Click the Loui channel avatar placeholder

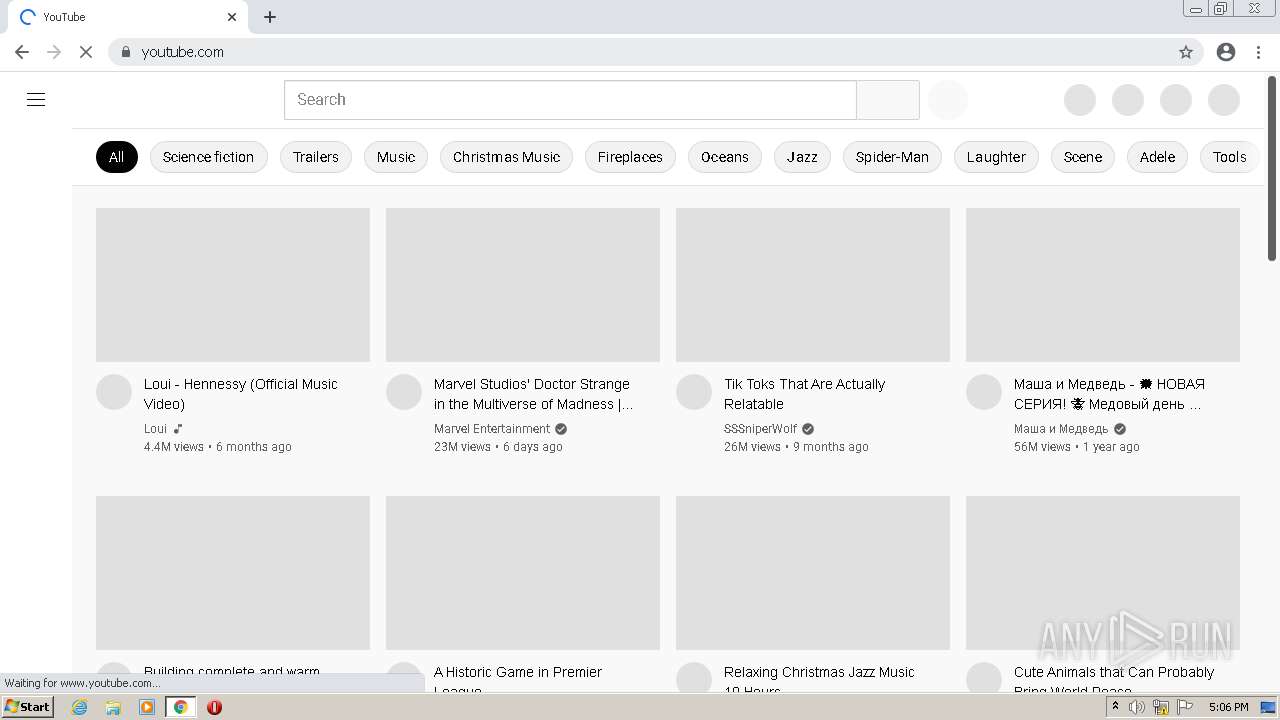pos(114,393)
